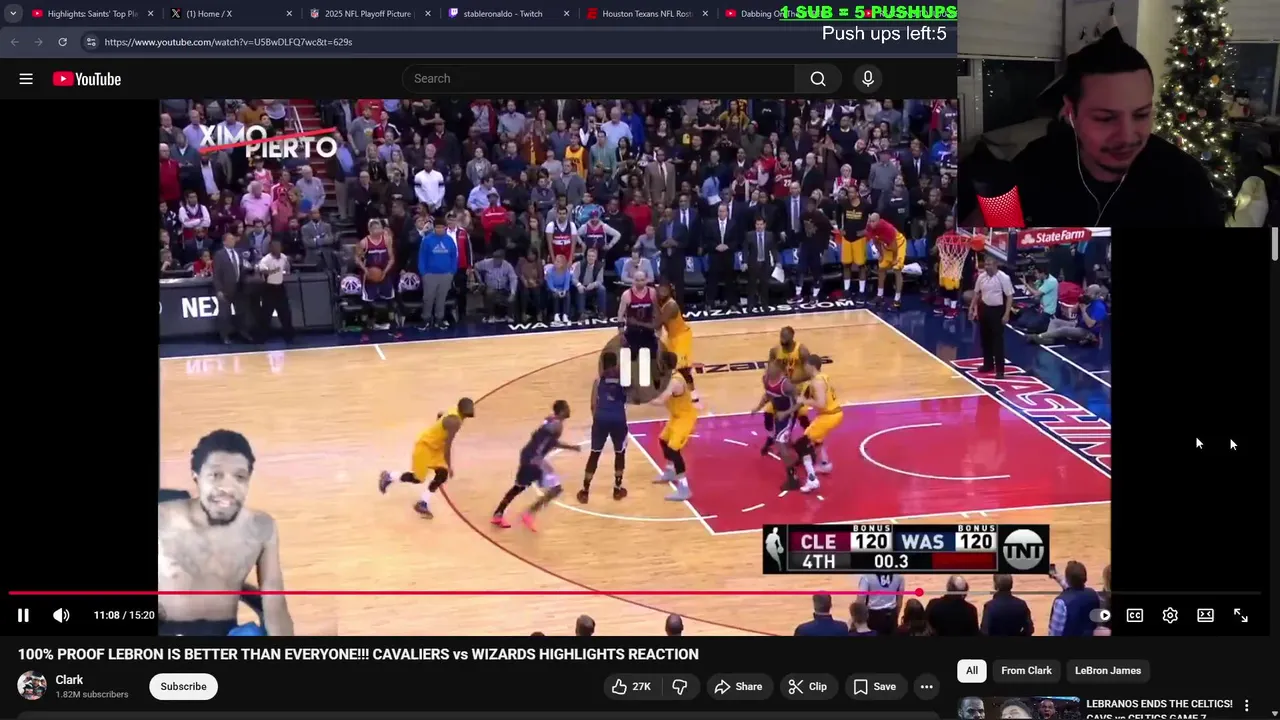
Task: Click the browser address bar URL
Action: pyautogui.click(x=228, y=42)
